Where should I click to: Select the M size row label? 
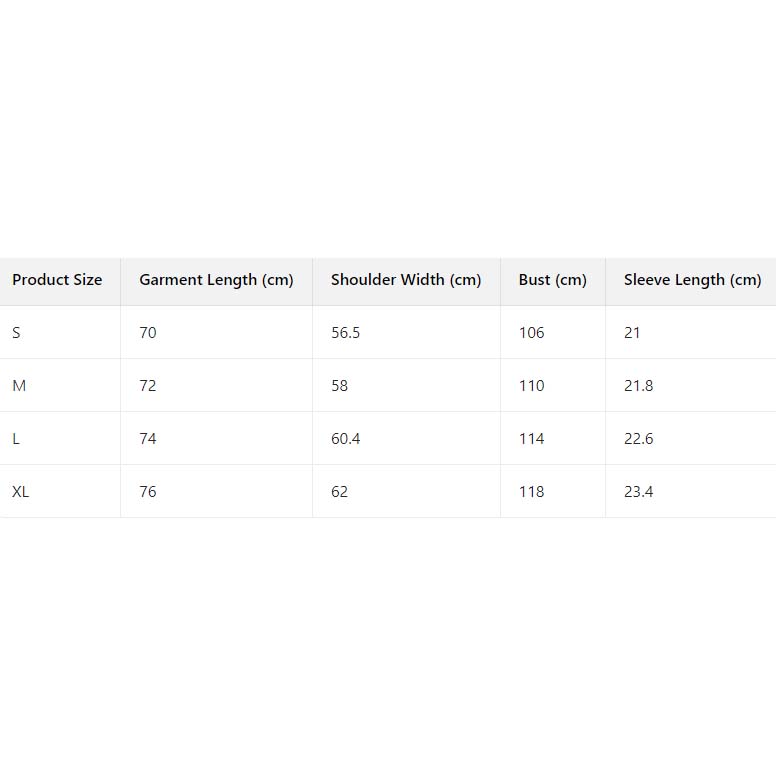click(x=19, y=386)
